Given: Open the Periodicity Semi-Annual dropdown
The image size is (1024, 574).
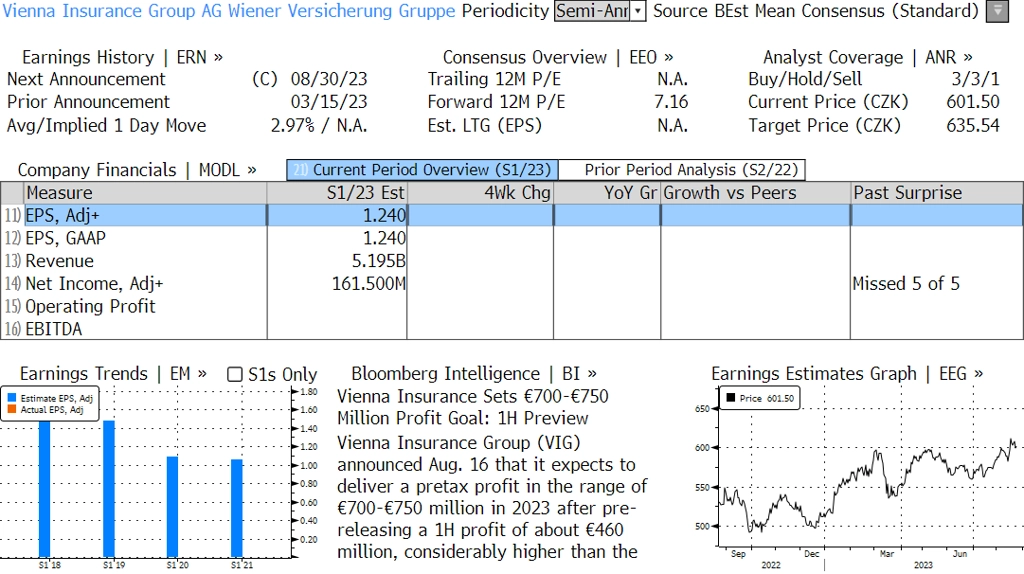Looking at the screenshot, I should pos(600,11).
